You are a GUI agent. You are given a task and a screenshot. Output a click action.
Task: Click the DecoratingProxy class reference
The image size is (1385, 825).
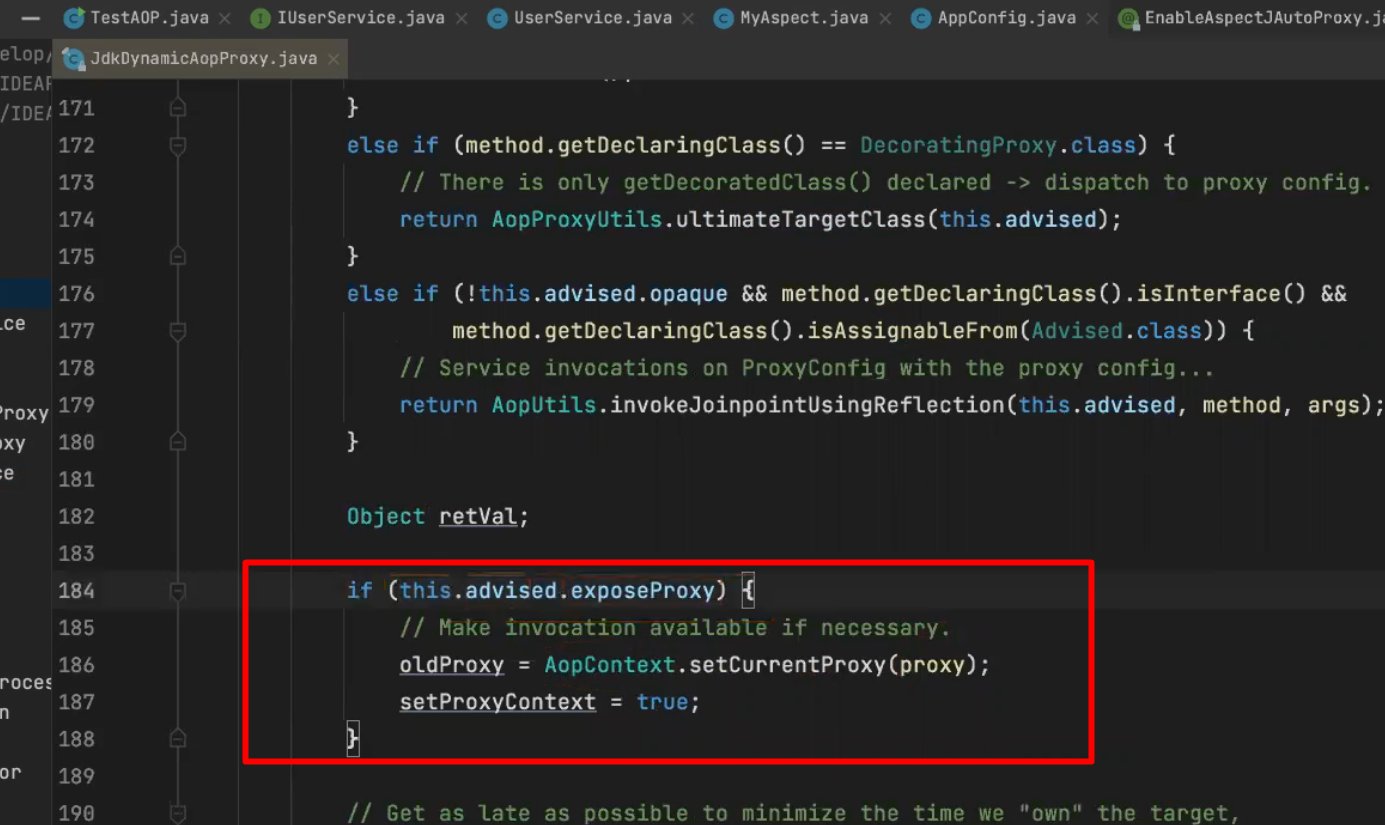coord(958,145)
